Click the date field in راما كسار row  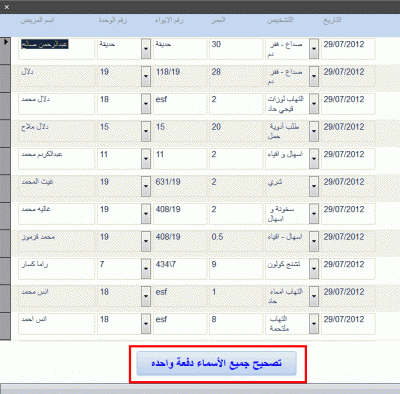pos(348,269)
